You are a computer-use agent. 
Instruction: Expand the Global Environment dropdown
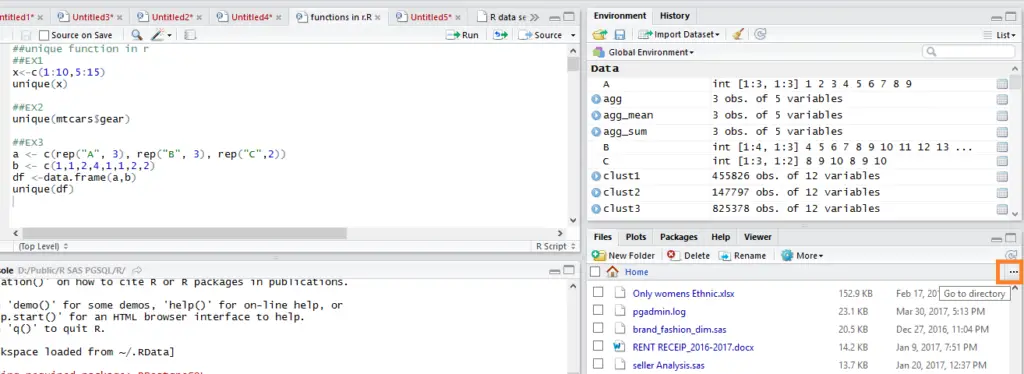[x=643, y=52]
